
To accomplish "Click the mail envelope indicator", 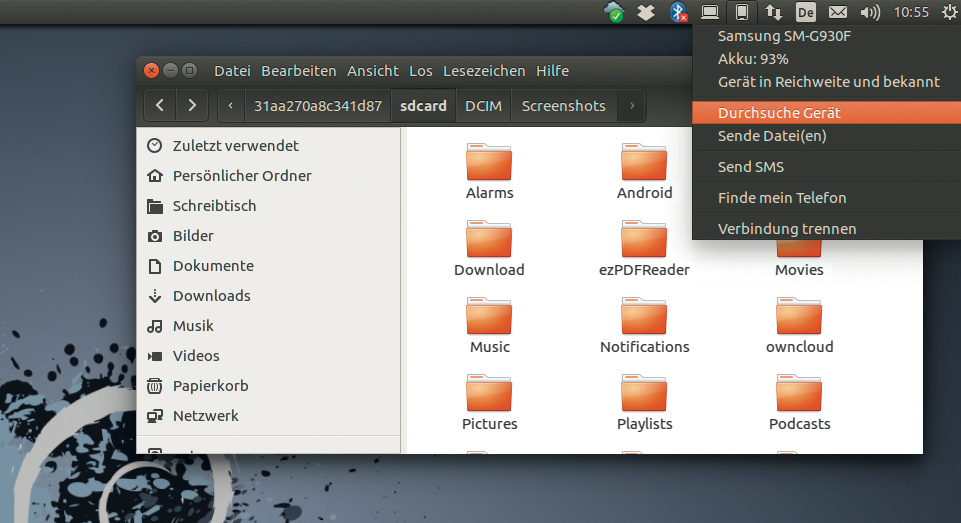I will (837, 12).
